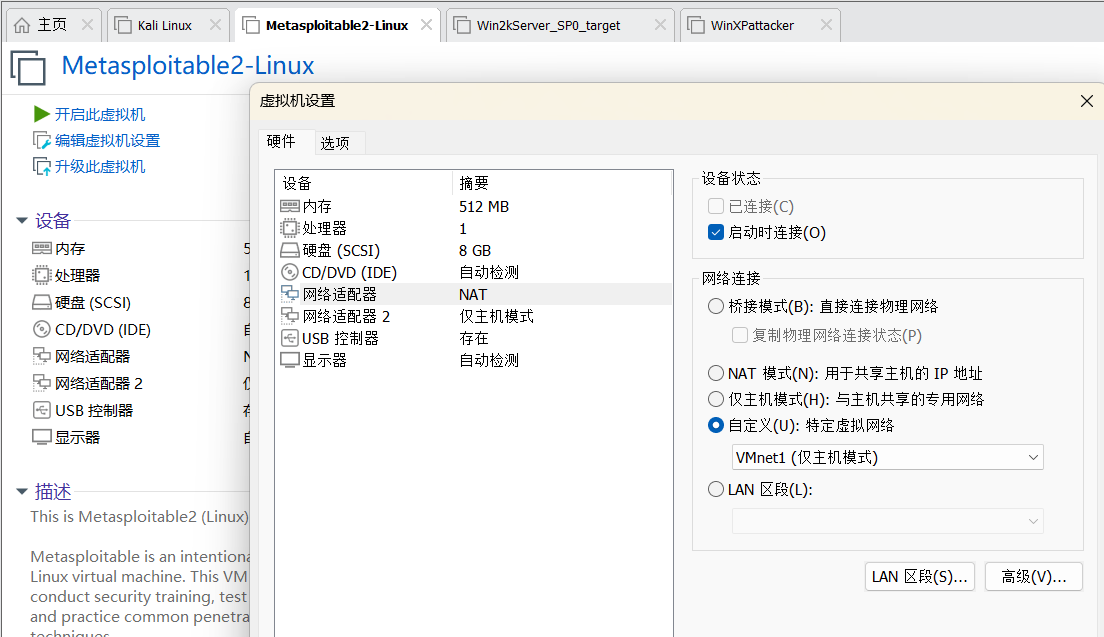Click the 内存 icon in settings device list

[289, 206]
